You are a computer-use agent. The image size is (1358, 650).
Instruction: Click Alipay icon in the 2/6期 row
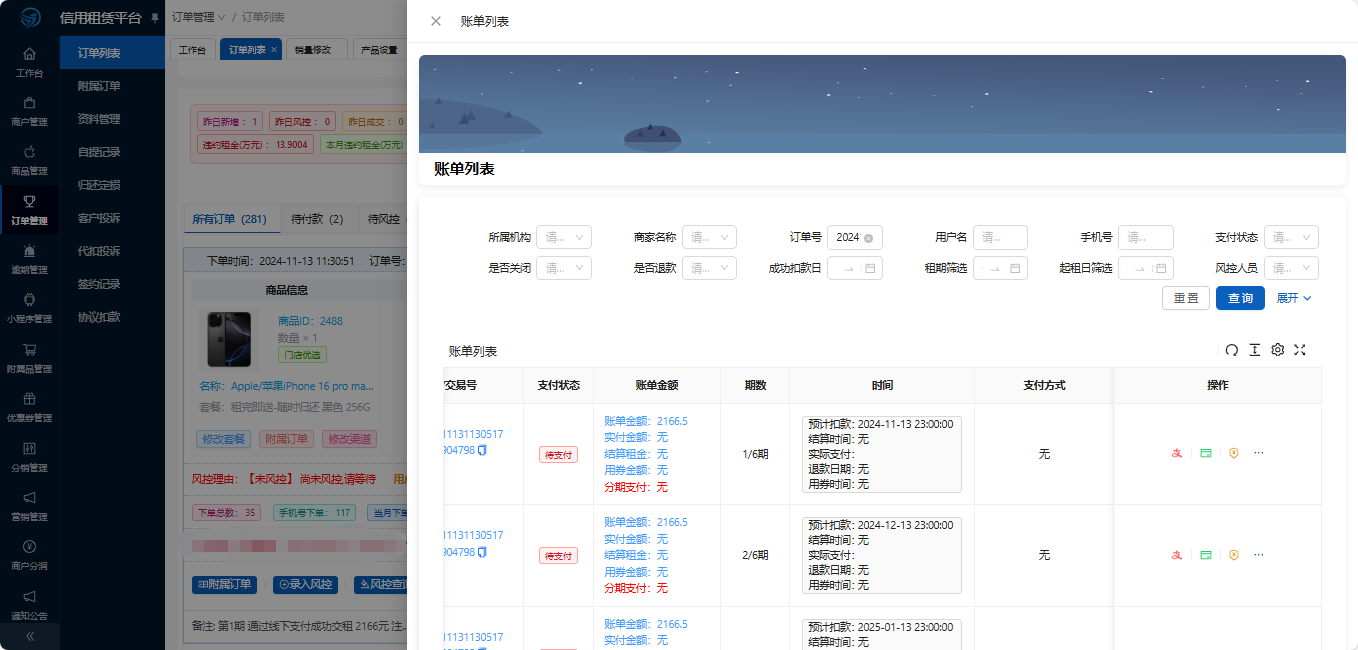[1177, 555]
